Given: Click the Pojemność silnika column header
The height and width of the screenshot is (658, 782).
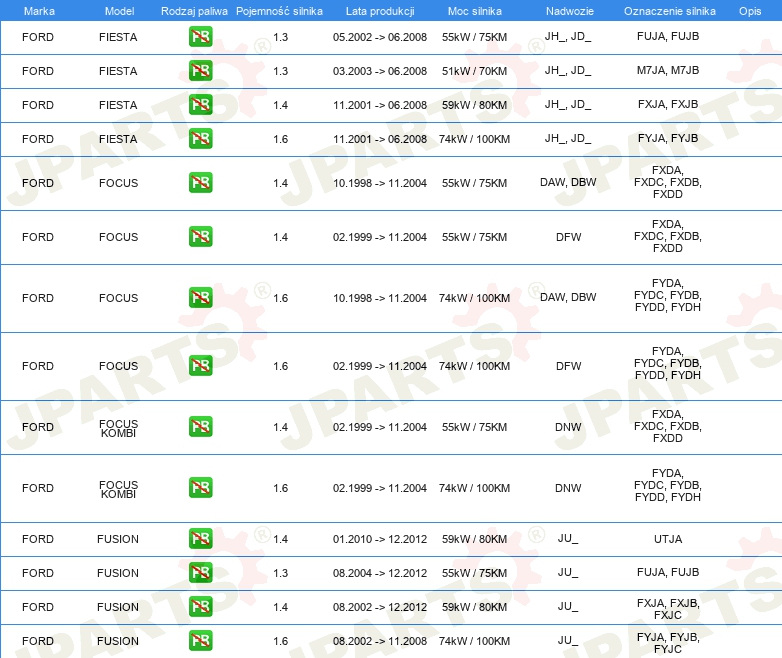Looking at the screenshot, I should click(x=279, y=11).
